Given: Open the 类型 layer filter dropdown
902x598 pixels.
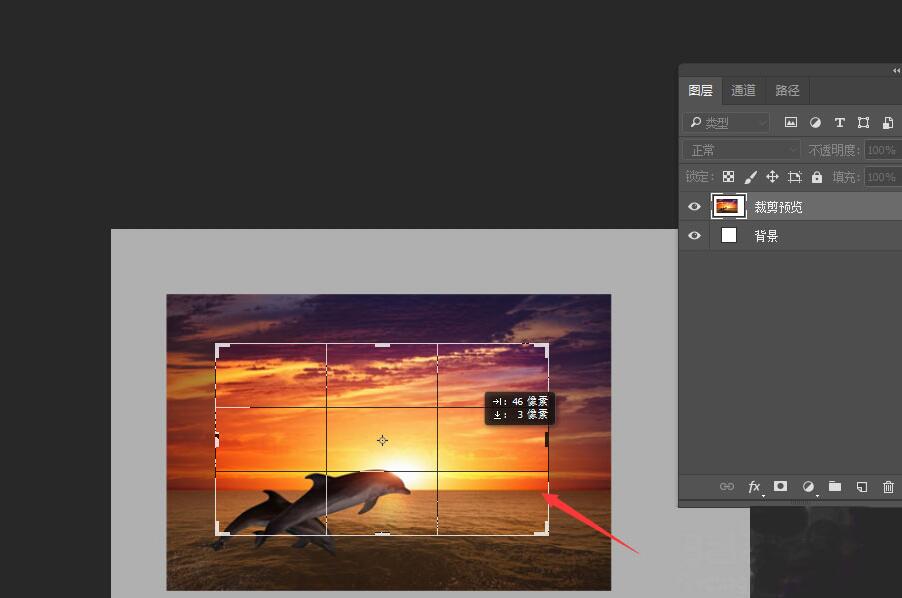Looking at the screenshot, I should [x=726, y=123].
